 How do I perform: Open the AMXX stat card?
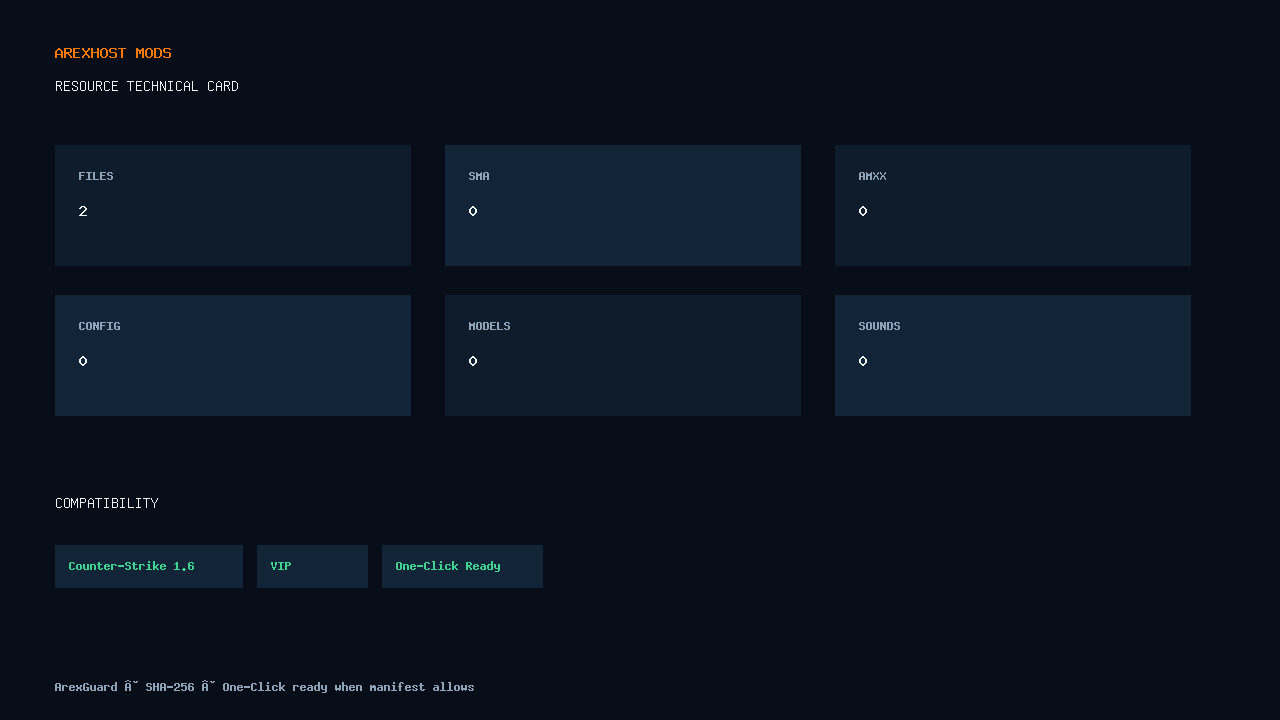1013,205
